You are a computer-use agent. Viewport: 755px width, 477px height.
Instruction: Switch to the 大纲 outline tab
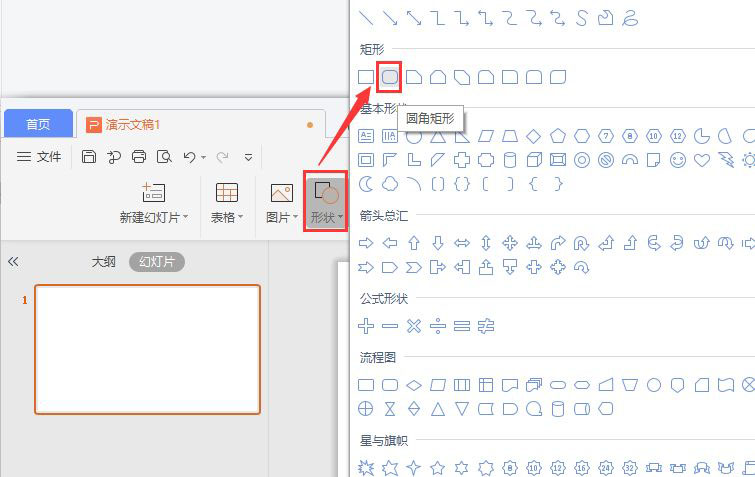104,261
